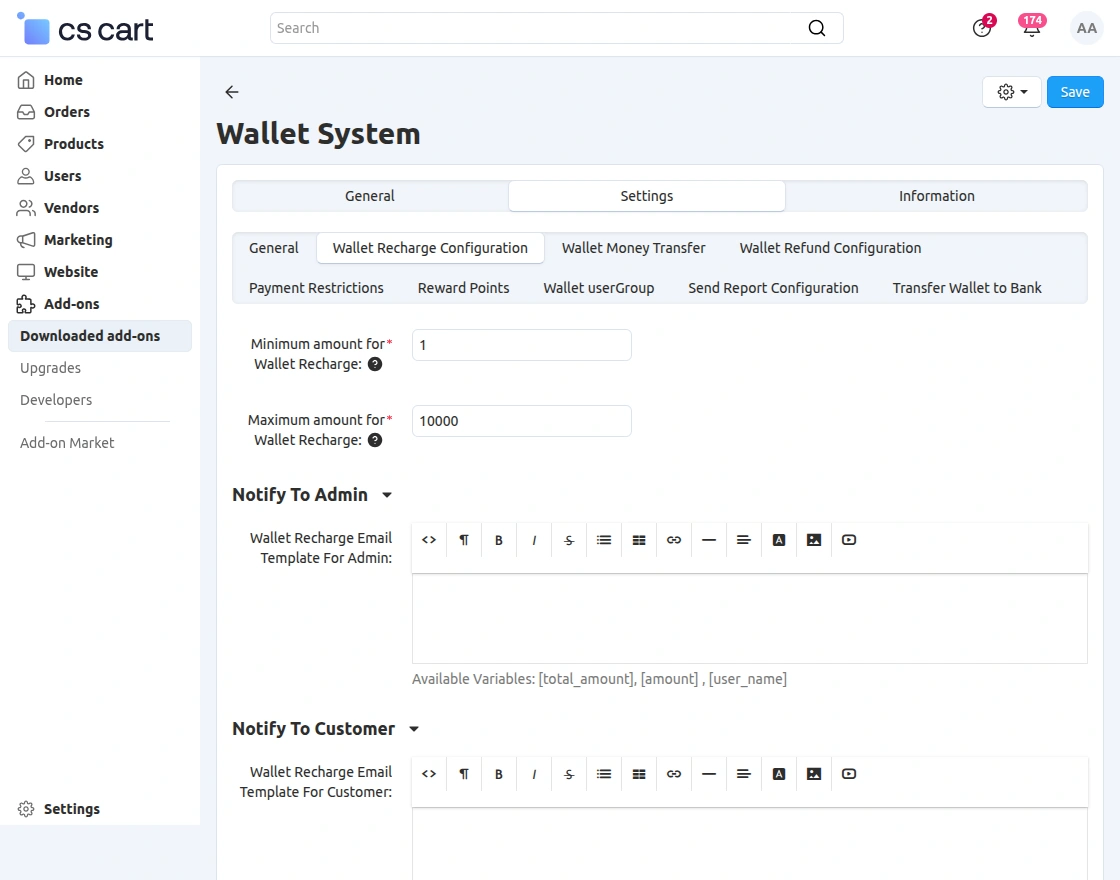1120x880 pixels.
Task: Insert a table into the admin email template
Action: [x=638, y=539]
